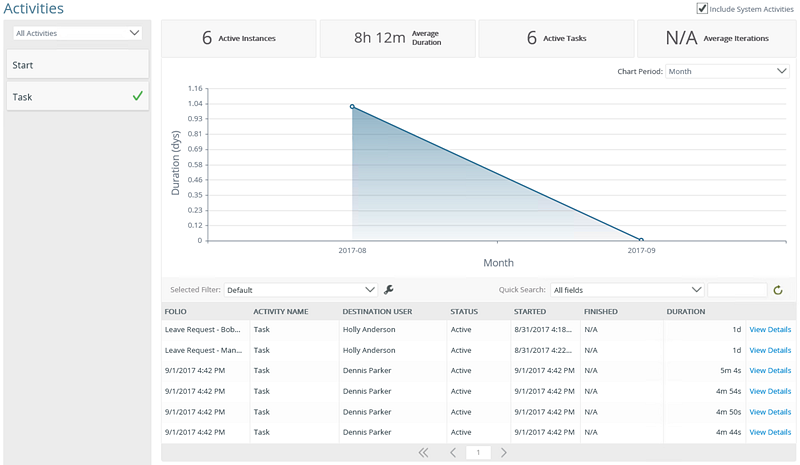Open the Selected Filter dropdown

301,290
